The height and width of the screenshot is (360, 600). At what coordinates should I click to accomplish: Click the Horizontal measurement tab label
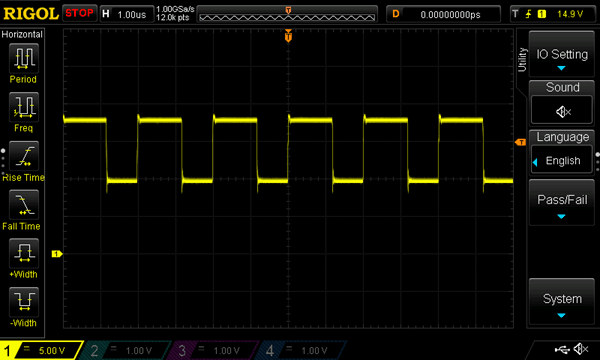click(x=22, y=34)
